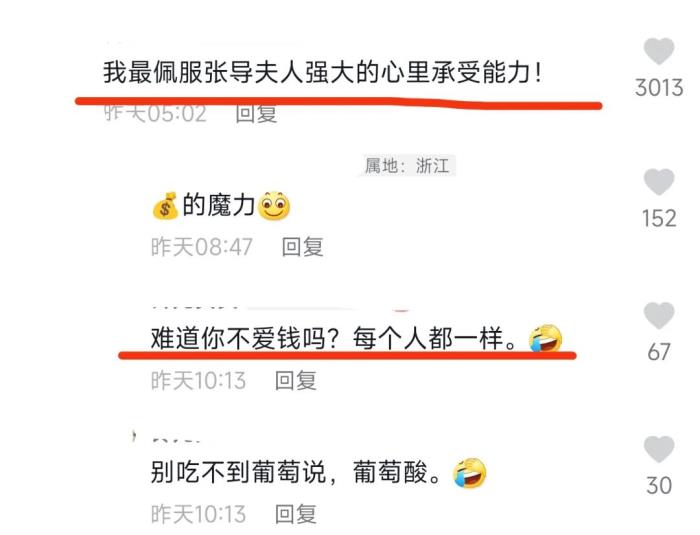Reply to the 葡萄酸 comment

click(296, 514)
